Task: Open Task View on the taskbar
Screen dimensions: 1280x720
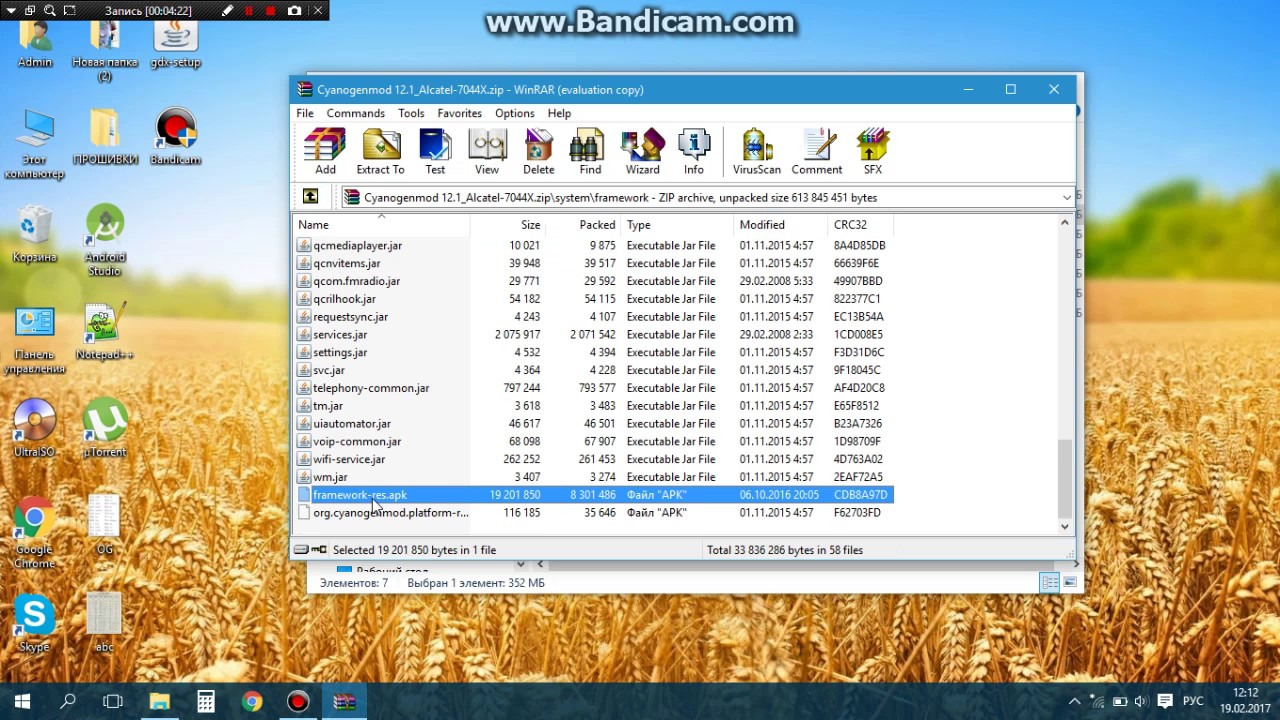Action: [x=113, y=701]
